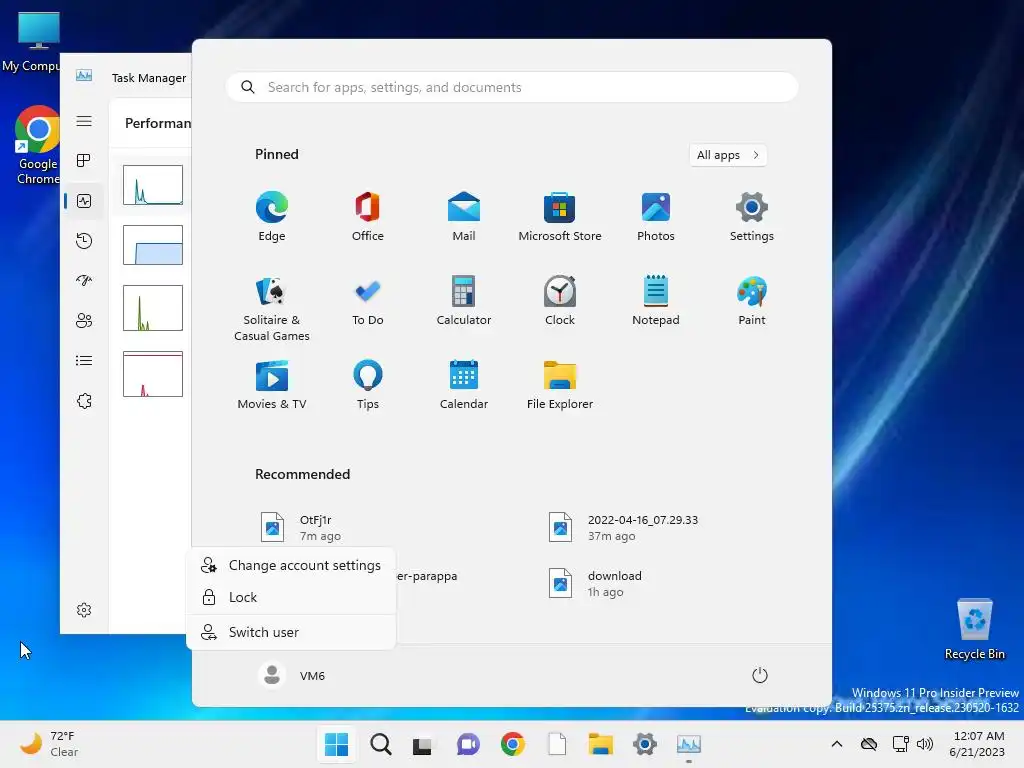The image size is (1024, 768).
Task: Open the taskbar blank document icon
Action: [x=557, y=744]
